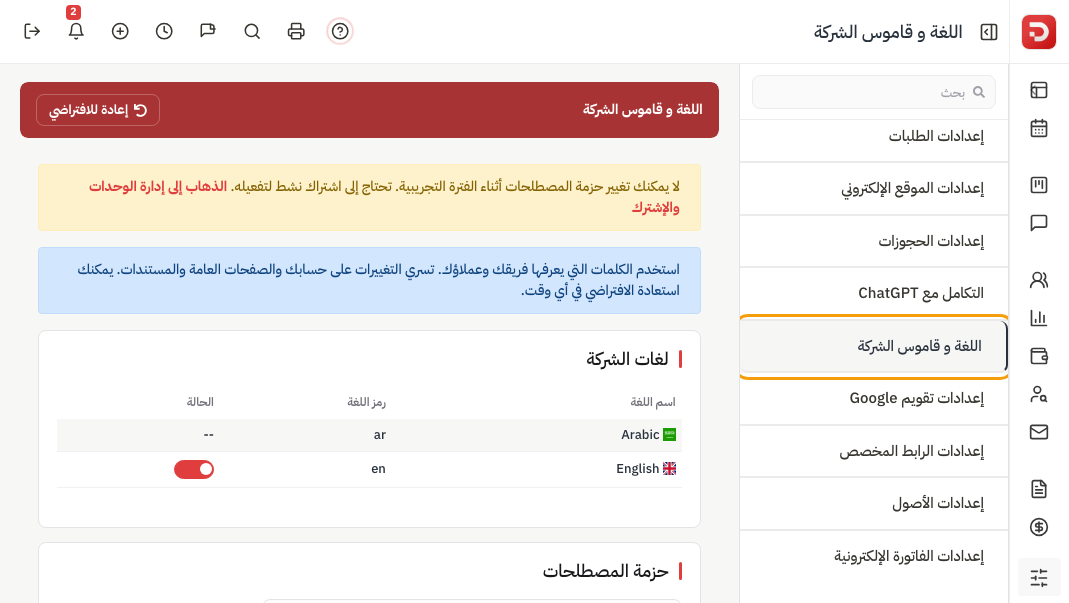Collapse the sidebar panel toggle icon
1069x603 pixels.
click(x=989, y=32)
